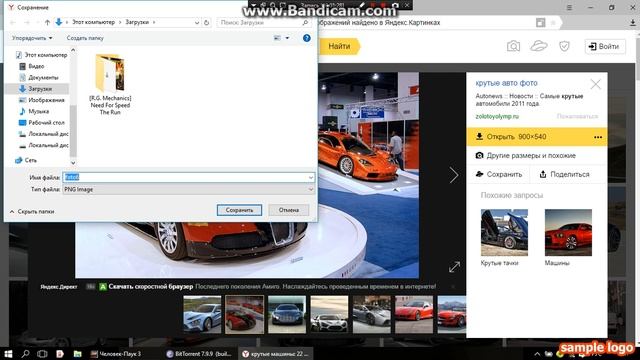Click the Поделиться share button
The image size is (640, 360).
pyautogui.click(x=564, y=174)
